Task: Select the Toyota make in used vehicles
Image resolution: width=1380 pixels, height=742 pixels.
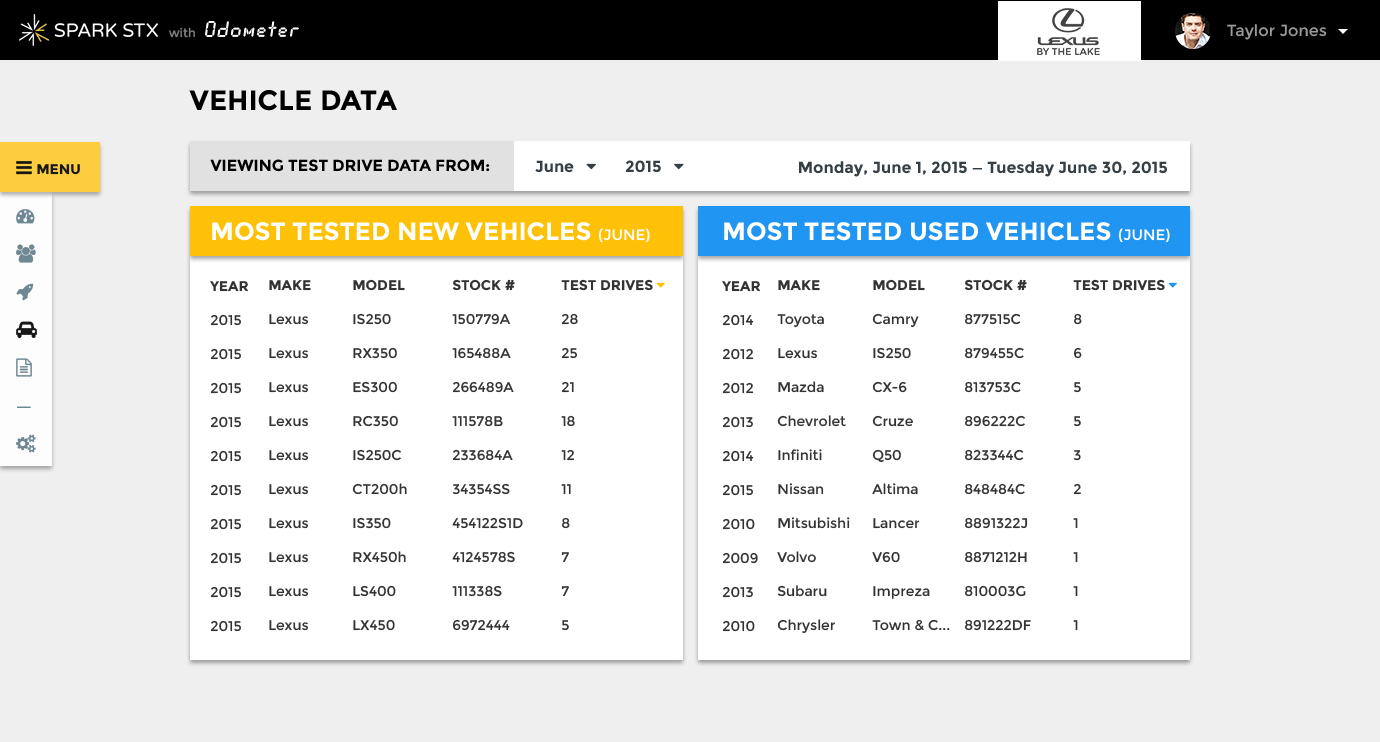Action: (x=801, y=319)
